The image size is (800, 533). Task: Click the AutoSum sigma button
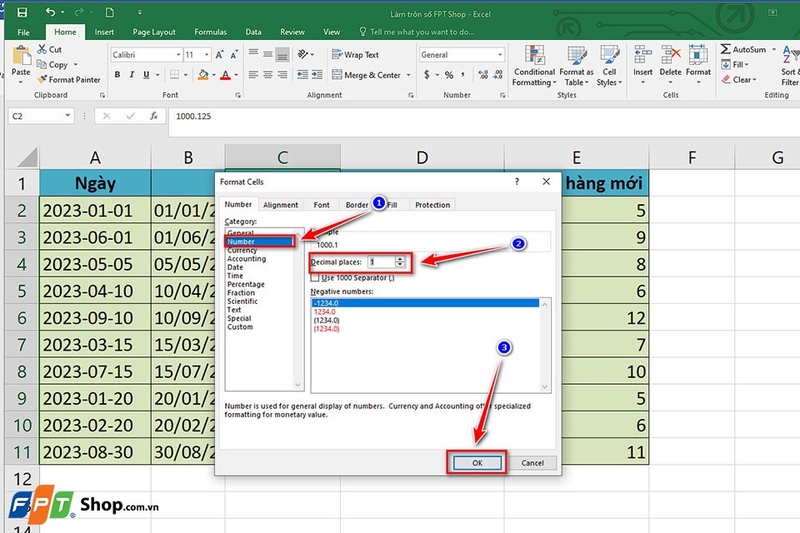tap(743, 49)
